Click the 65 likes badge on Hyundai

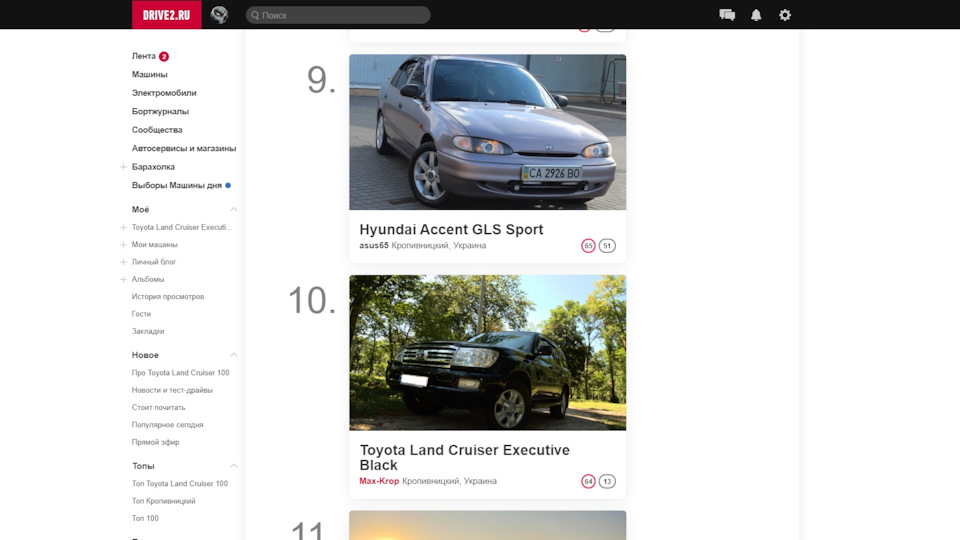(588, 246)
